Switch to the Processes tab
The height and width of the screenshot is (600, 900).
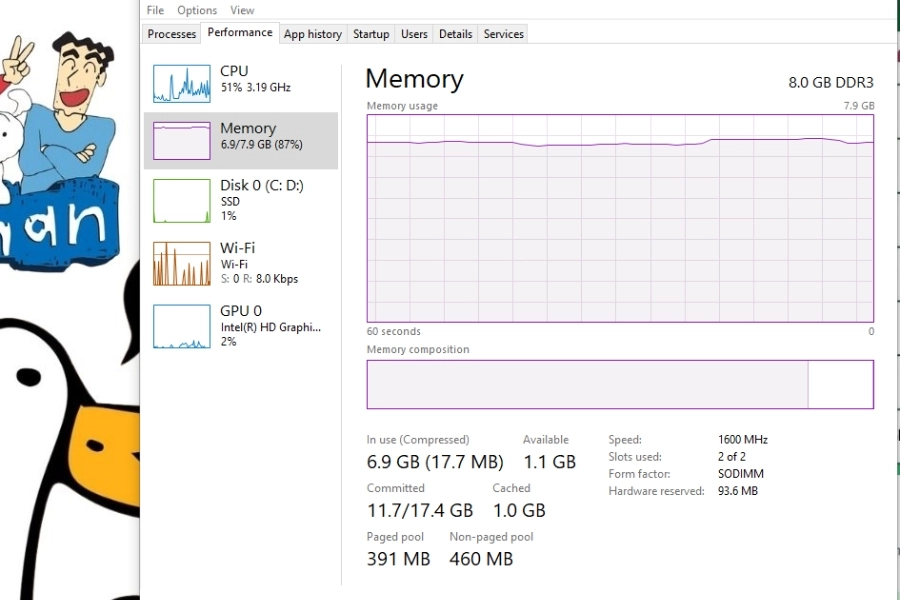172,34
